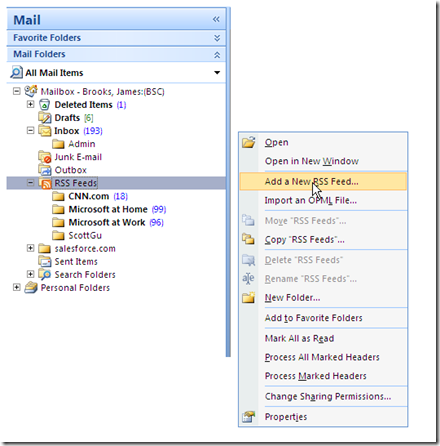
Task: Open the All Mail Items dropdown arrow
Action: pyautogui.click(x=217, y=72)
